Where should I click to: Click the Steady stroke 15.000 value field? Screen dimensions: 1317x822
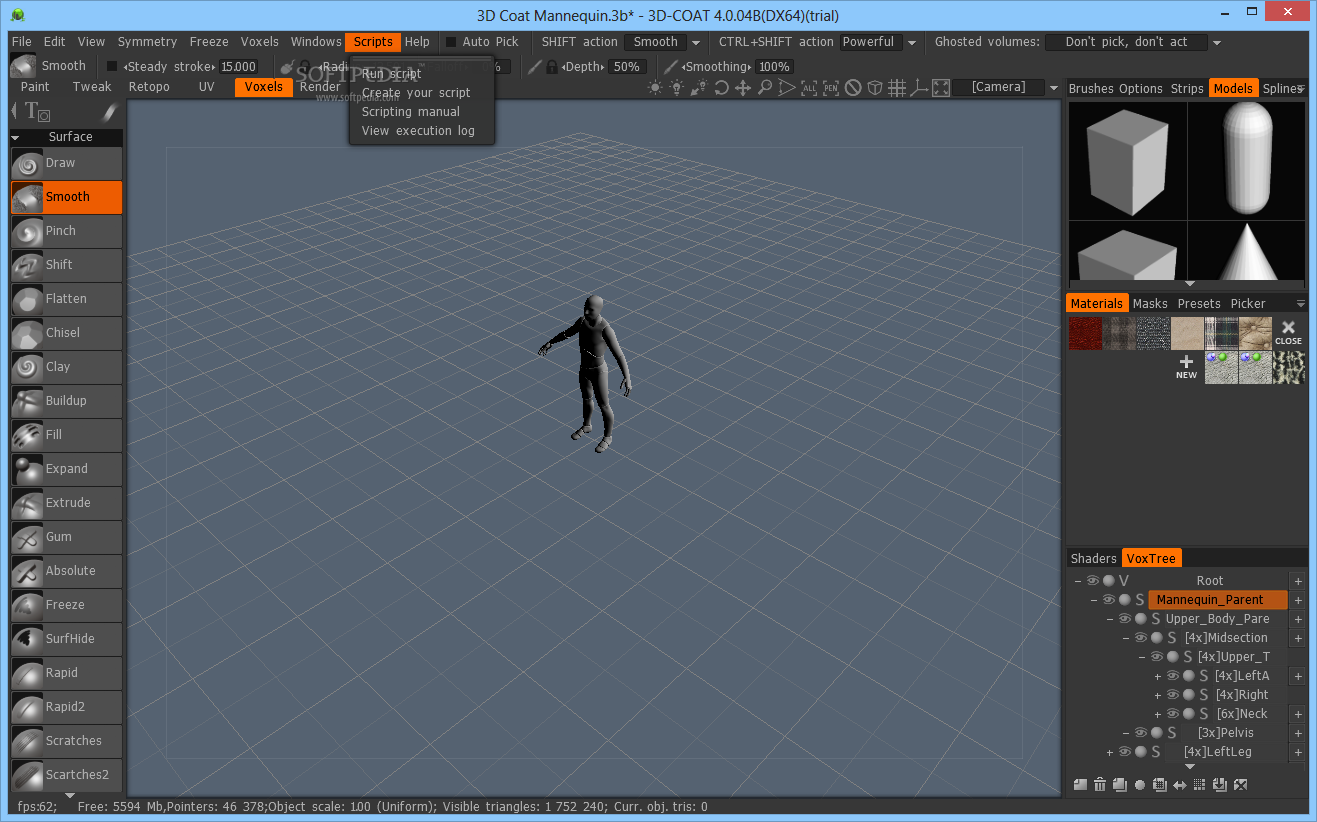pos(239,67)
